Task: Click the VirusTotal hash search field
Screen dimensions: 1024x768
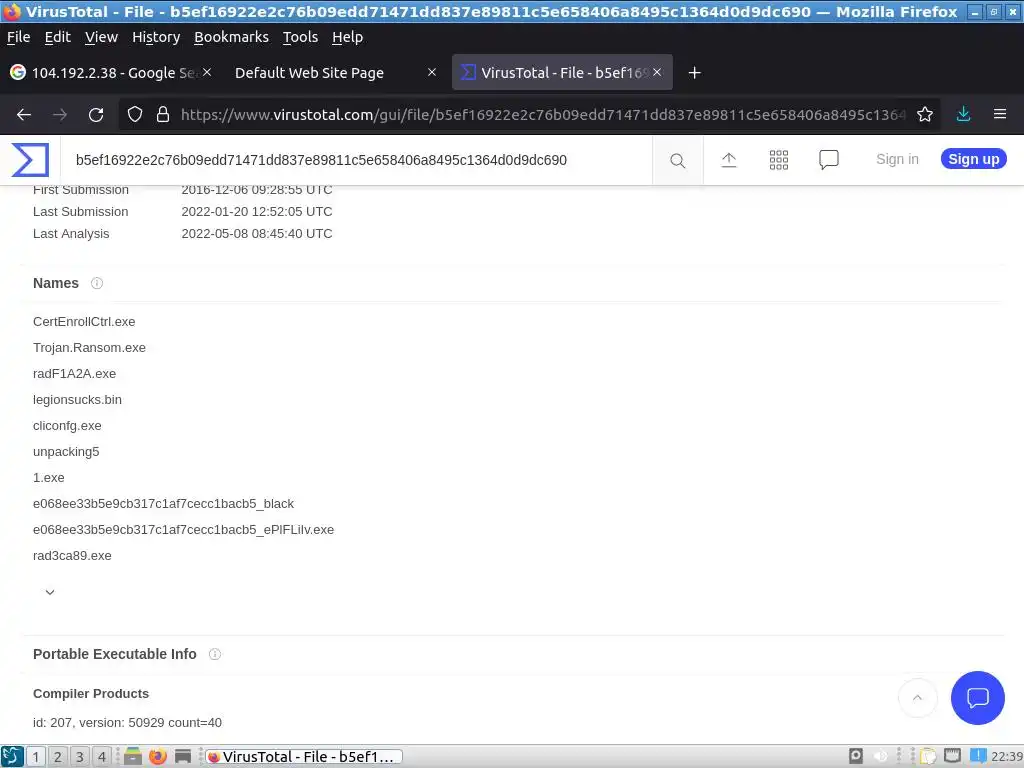Action: point(357,160)
